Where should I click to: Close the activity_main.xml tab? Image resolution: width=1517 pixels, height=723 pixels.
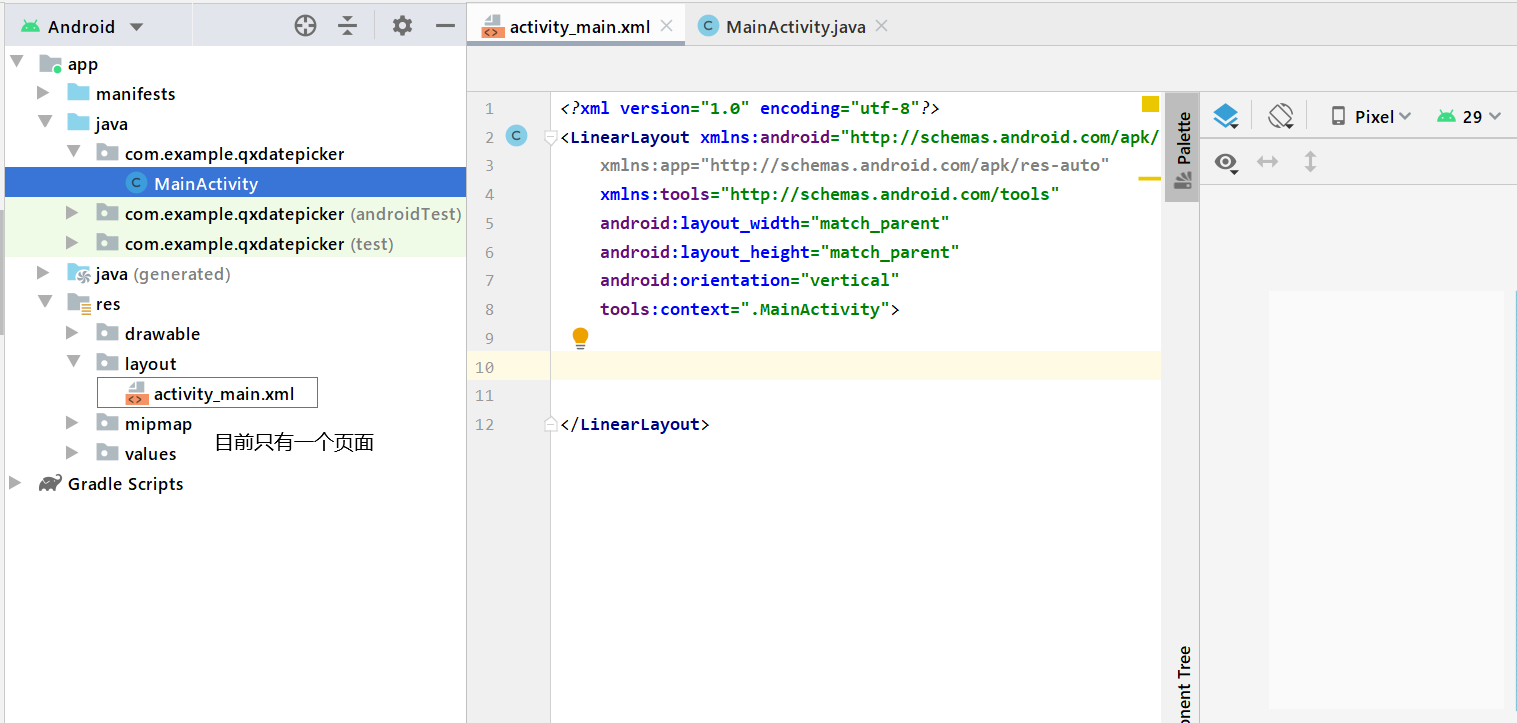[x=667, y=26]
